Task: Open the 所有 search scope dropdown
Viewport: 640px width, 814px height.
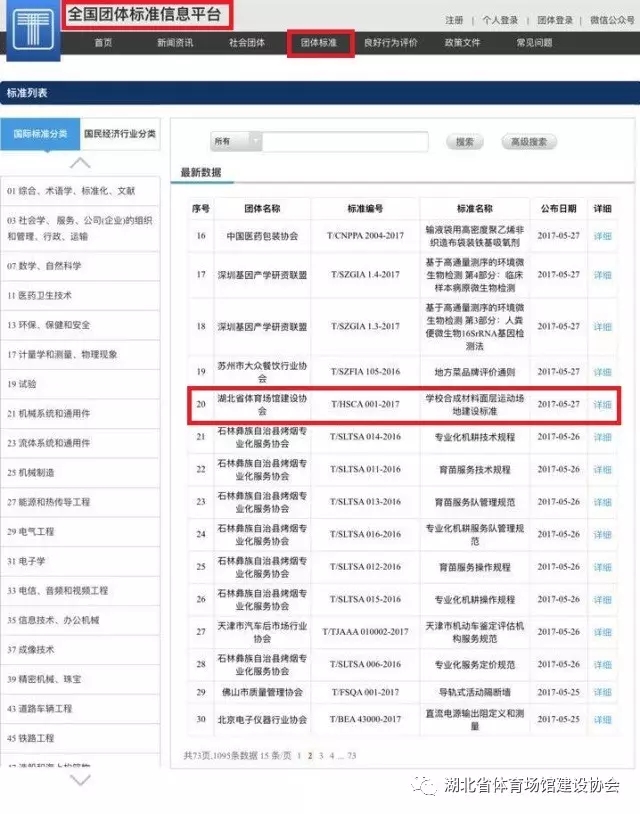Action: (x=235, y=142)
